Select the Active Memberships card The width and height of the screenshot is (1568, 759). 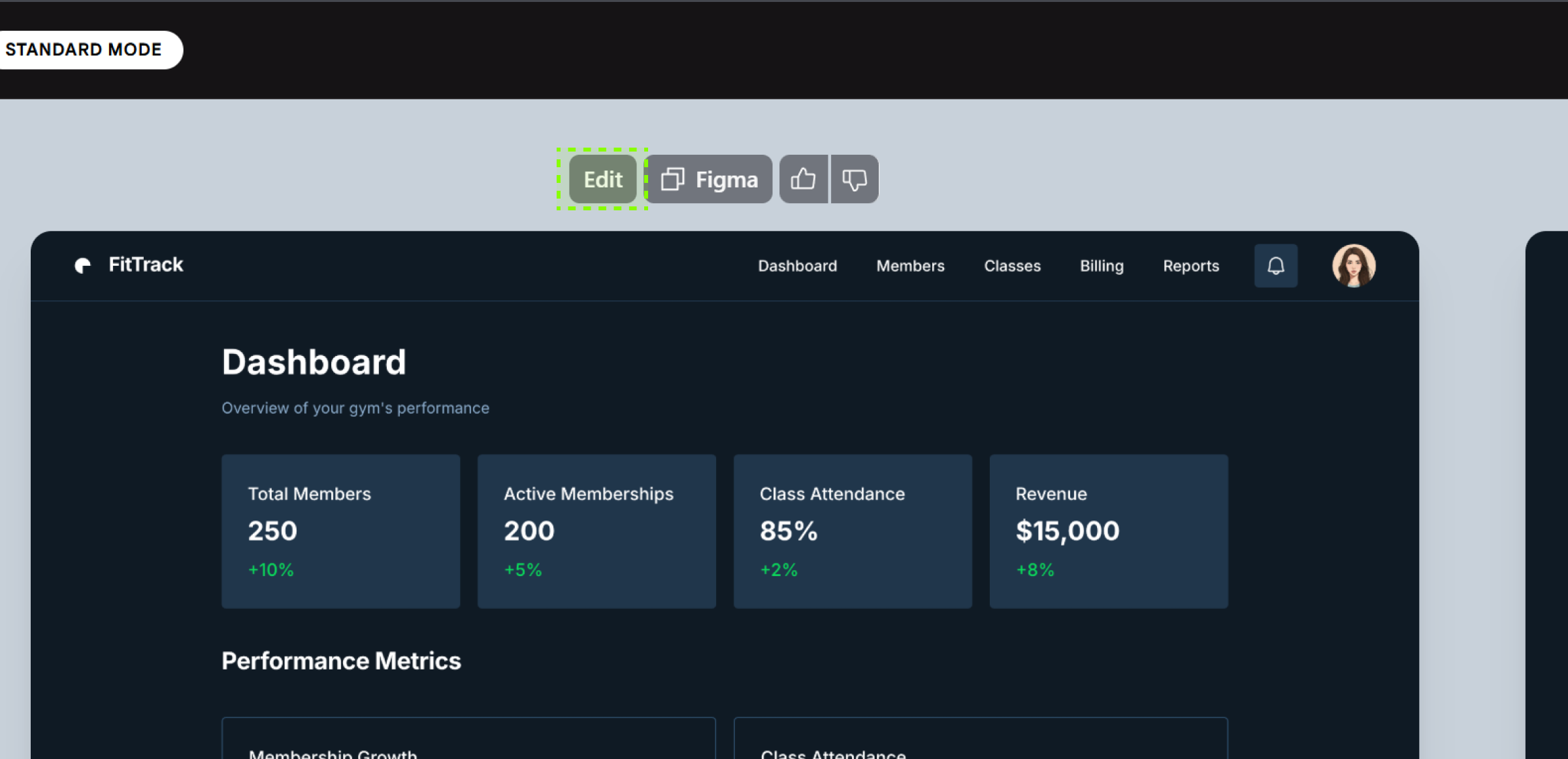[597, 532]
